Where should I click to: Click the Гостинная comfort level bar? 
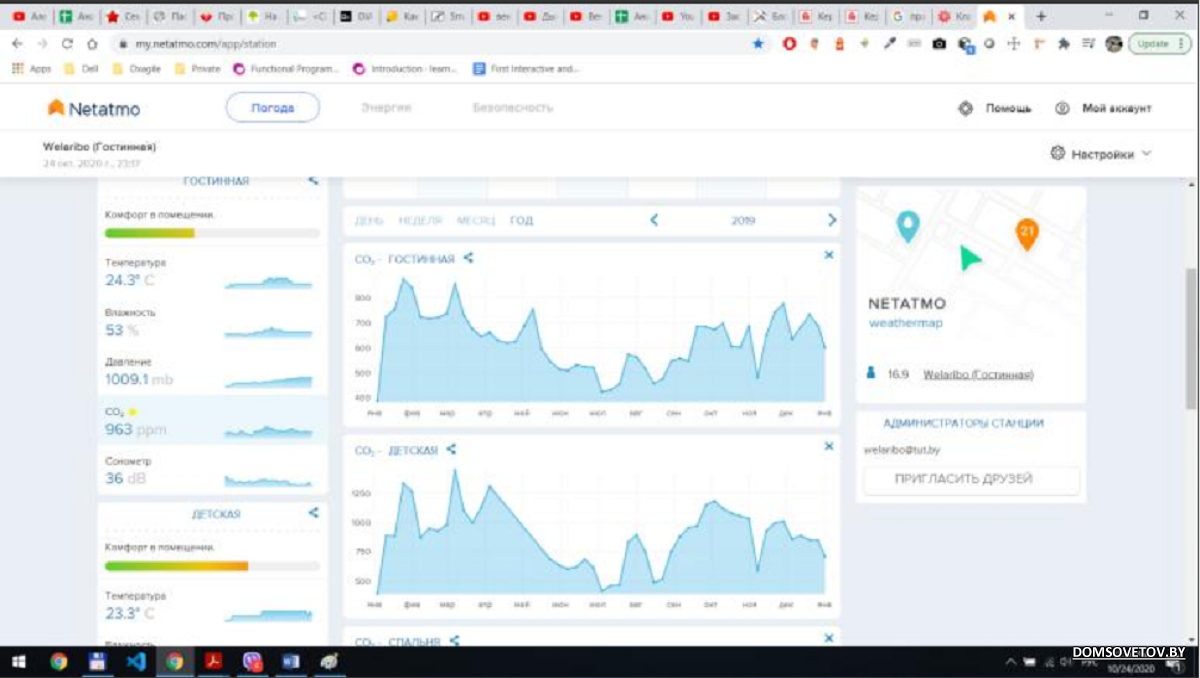[212, 233]
